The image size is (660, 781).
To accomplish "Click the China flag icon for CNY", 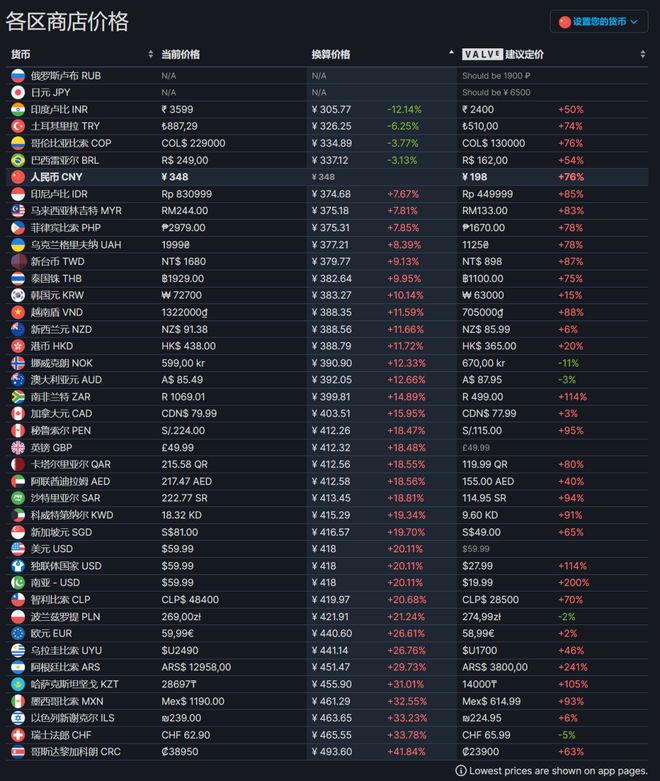I will click(18, 177).
